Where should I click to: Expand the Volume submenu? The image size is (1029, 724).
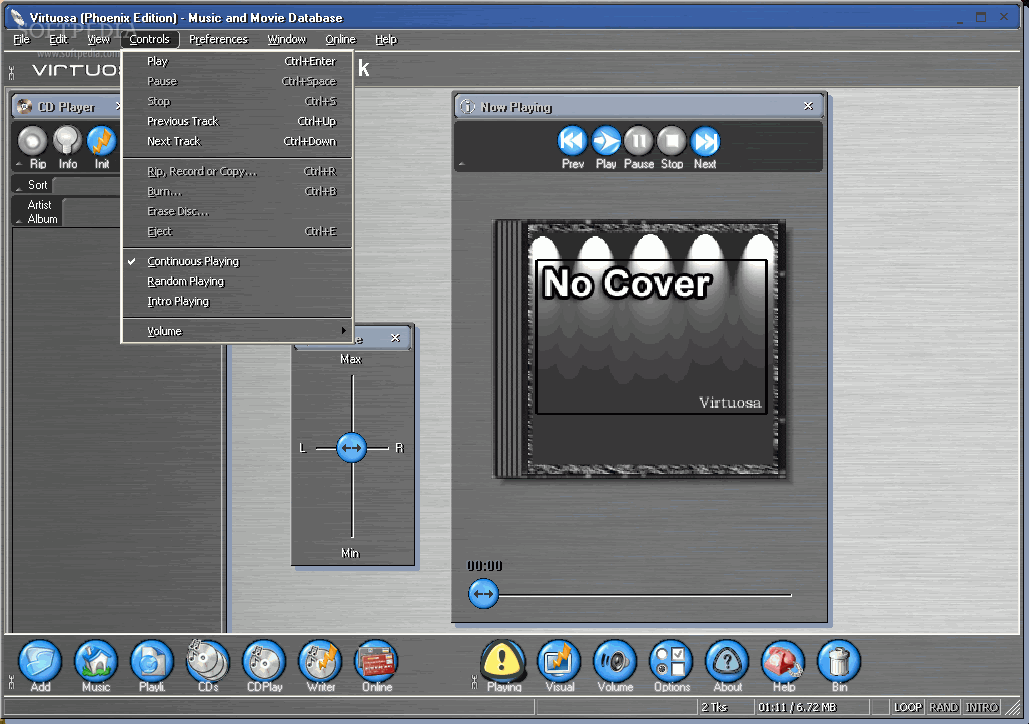(x=238, y=331)
